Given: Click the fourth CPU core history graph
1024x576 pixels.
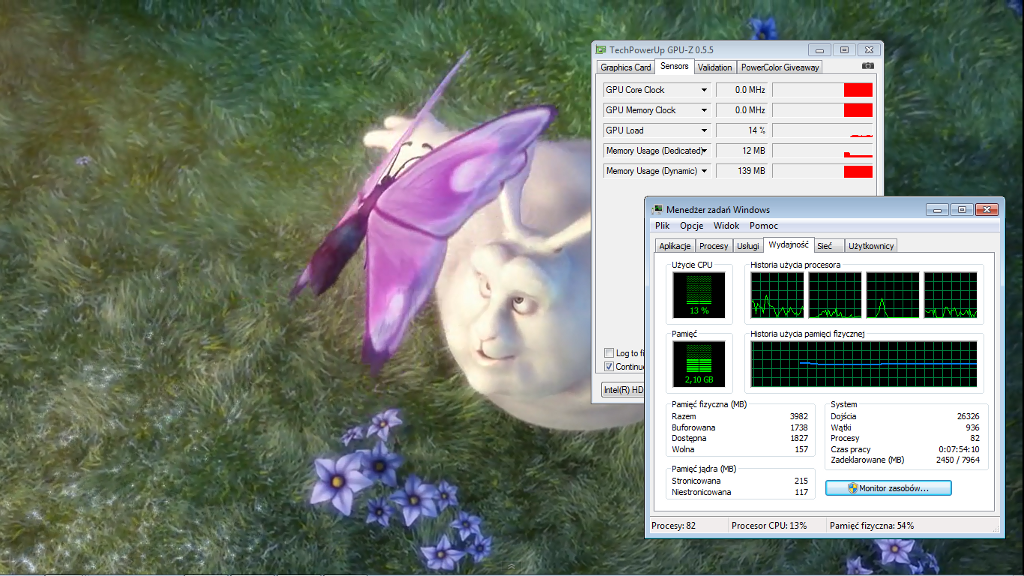Looking at the screenshot, I should coord(951,295).
